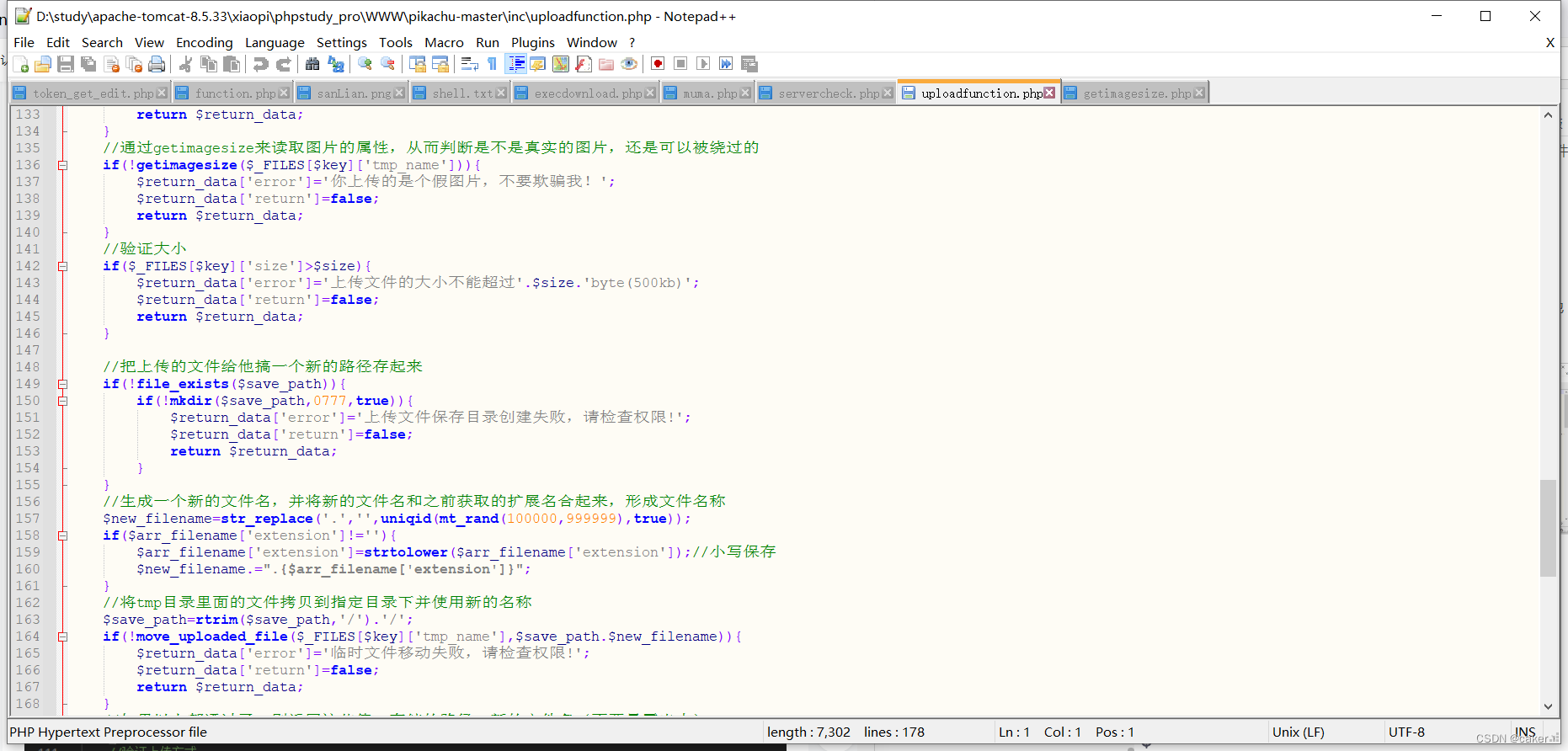Start macro recording with red record icon
Screen dimensions: 1568x751
tap(659, 64)
